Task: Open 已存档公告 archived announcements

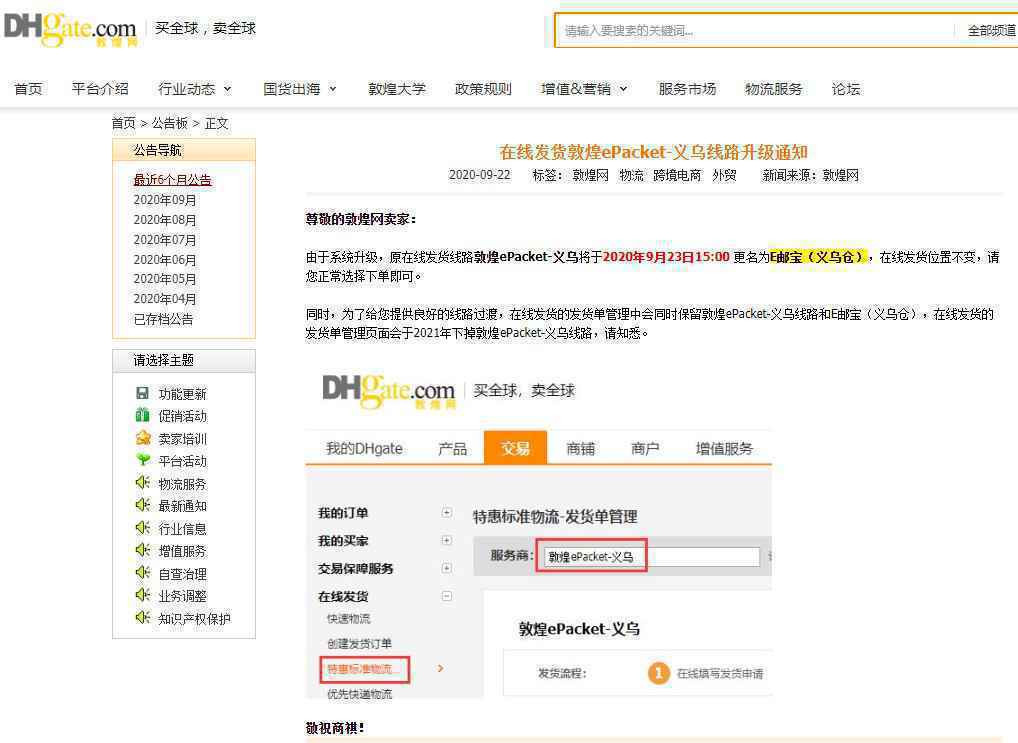Action: (x=164, y=319)
